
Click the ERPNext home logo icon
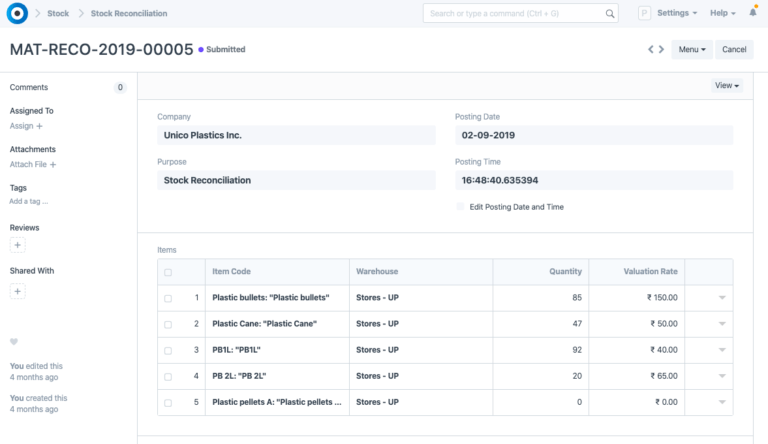tap(17, 13)
